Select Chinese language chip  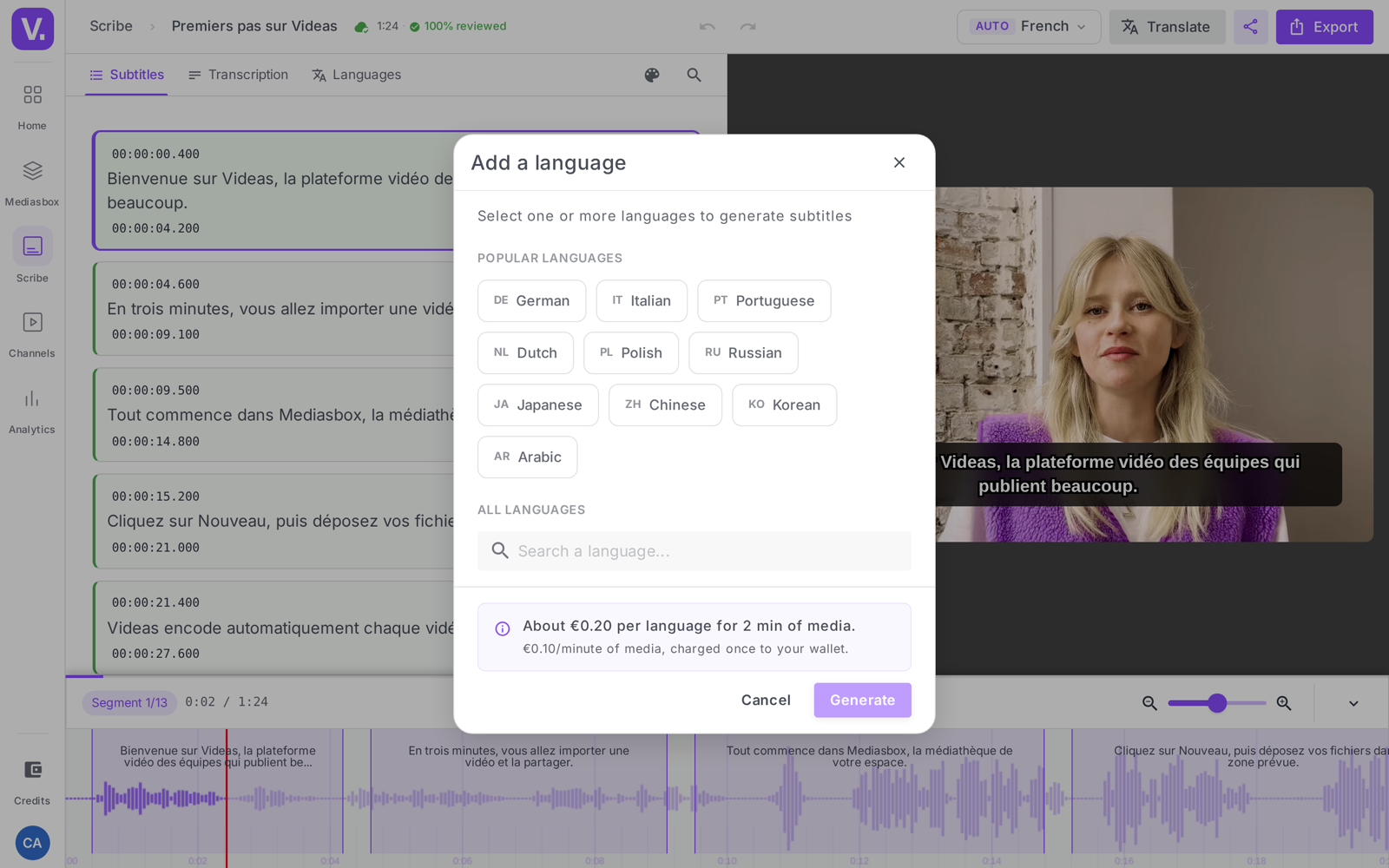point(665,405)
